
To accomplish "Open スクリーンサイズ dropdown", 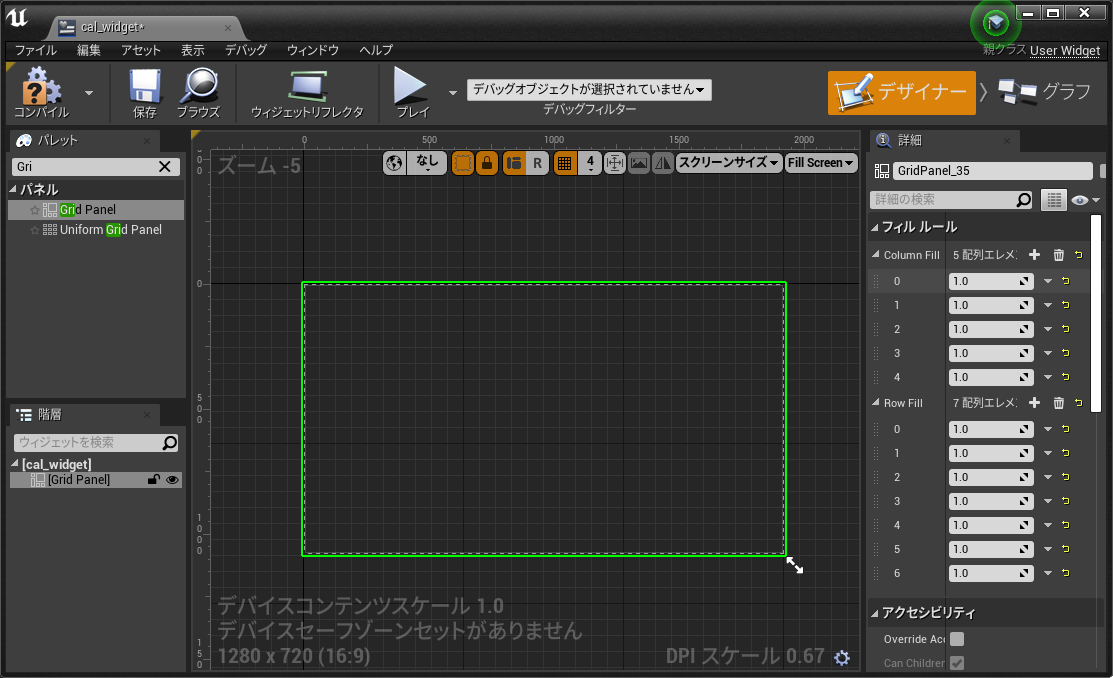I will [728, 163].
